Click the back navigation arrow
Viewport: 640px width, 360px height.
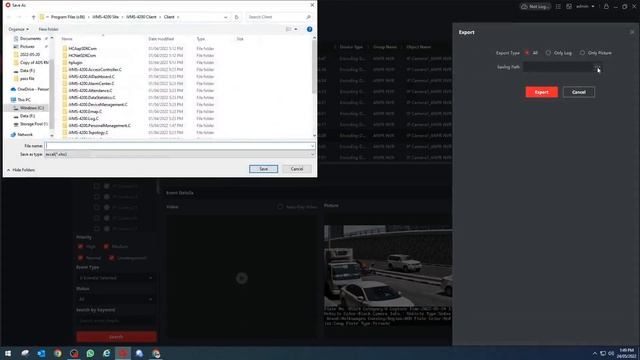click(9, 17)
